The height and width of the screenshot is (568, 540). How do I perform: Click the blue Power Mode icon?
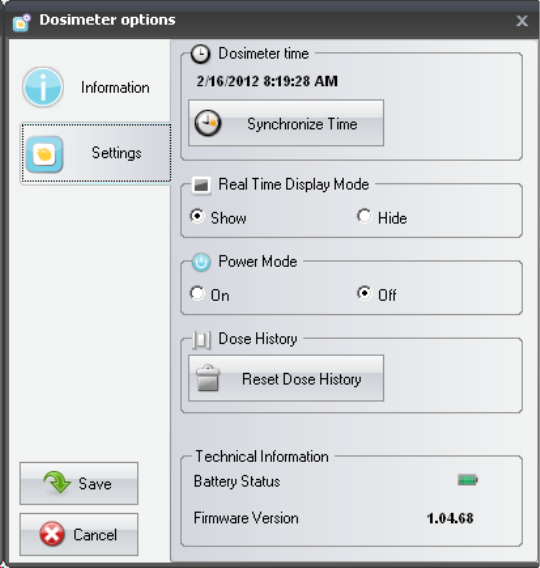coord(201,262)
